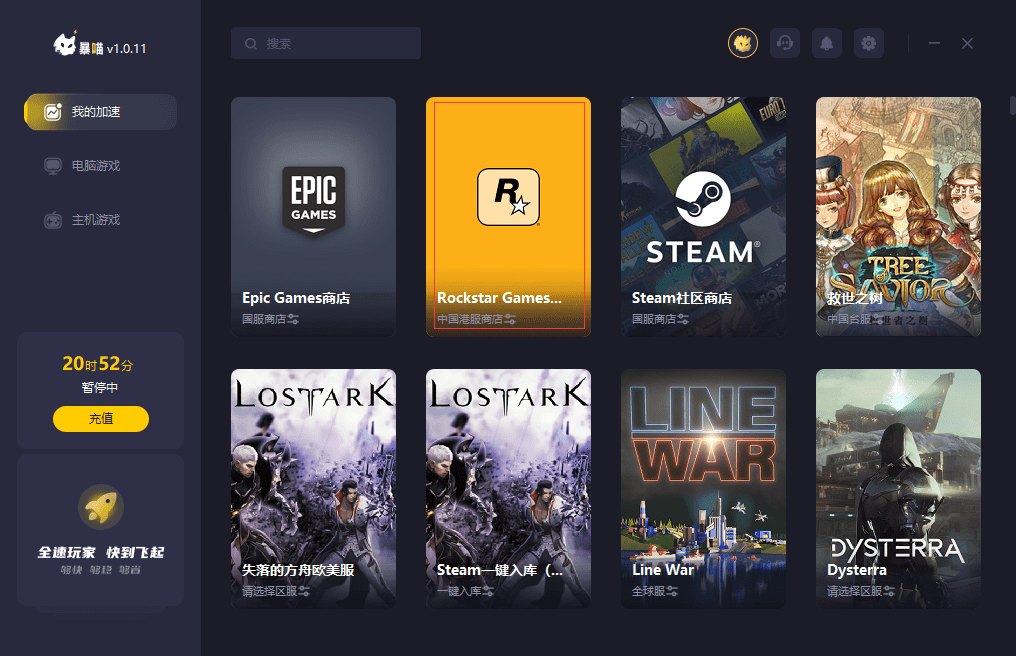
Task: Click the Steam社区商店 title text
Action: (x=682, y=298)
